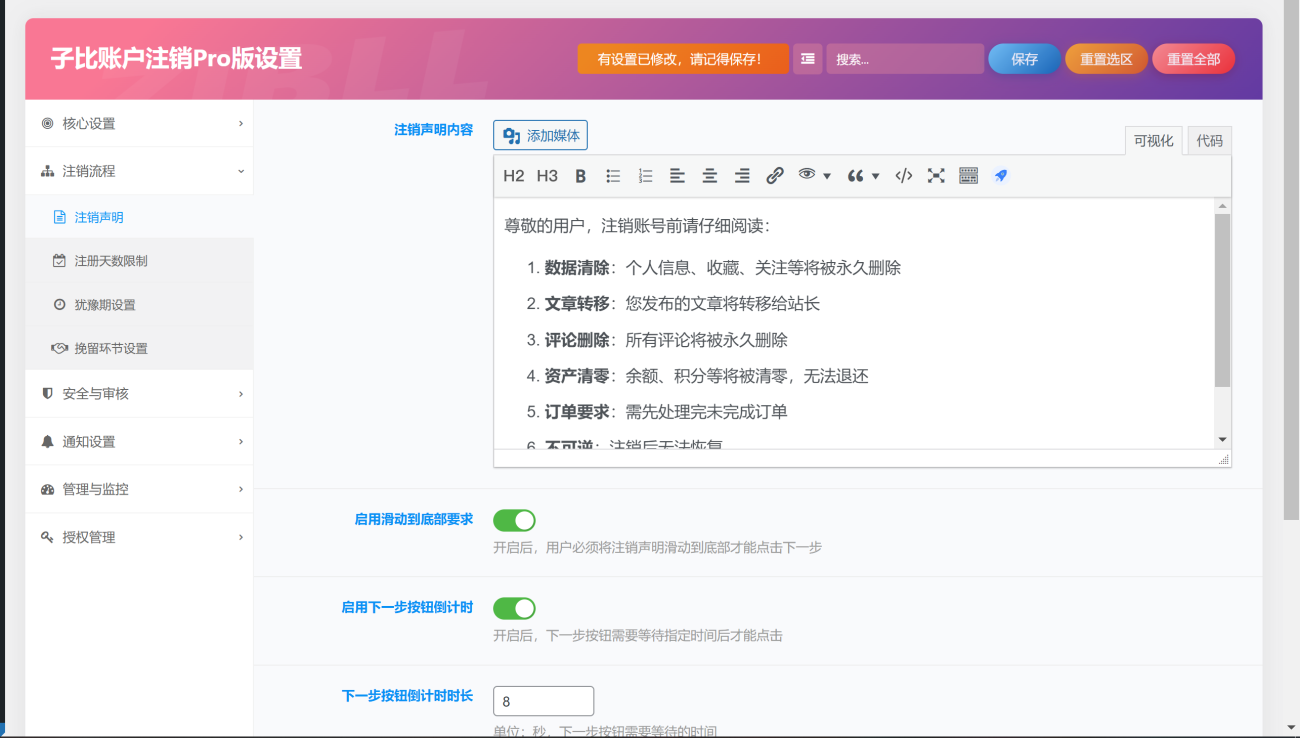
Task: Center-align text in the editor
Action: tap(709, 176)
